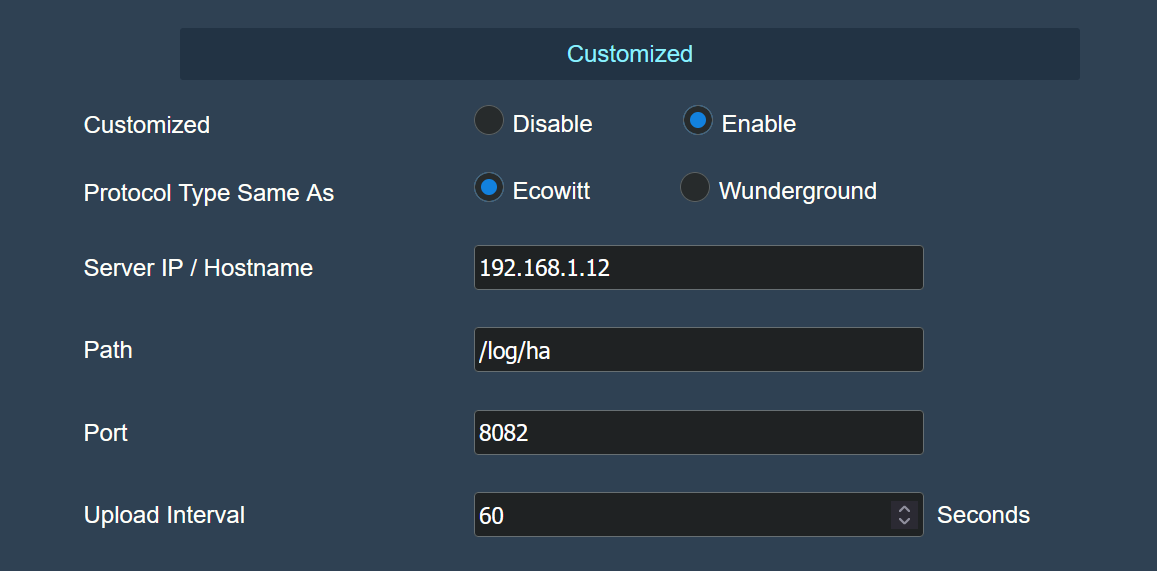Click the Customized section header bar
The width and height of the screenshot is (1157, 571).
pyautogui.click(x=629, y=54)
